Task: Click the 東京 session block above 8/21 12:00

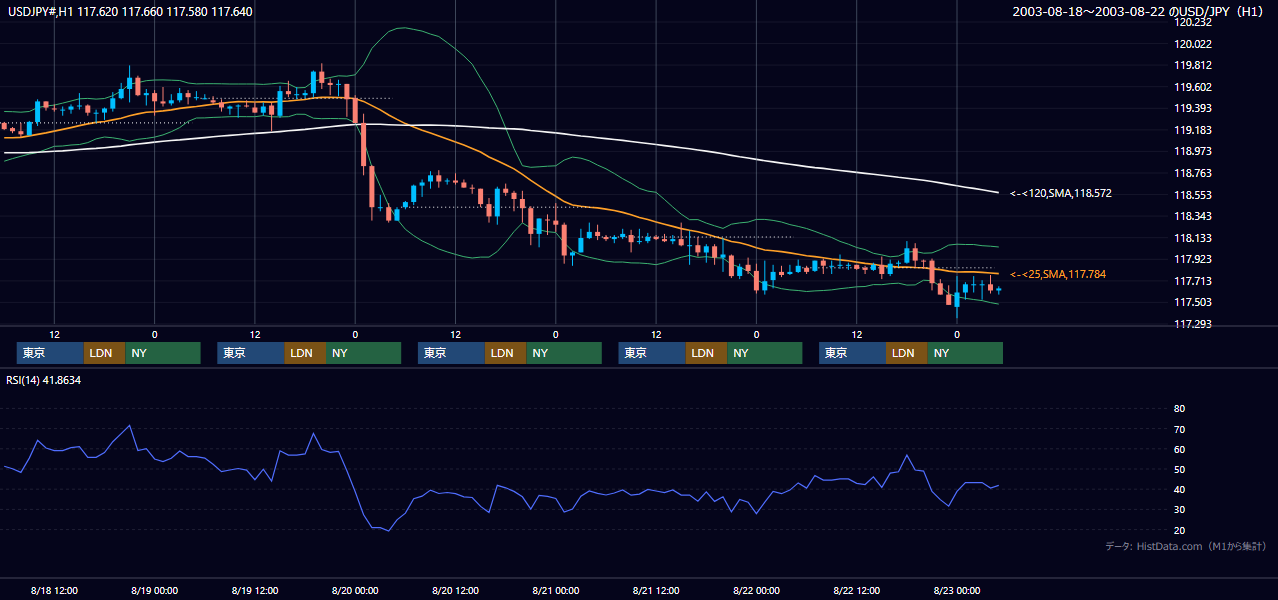Action: click(x=652, y=353)
